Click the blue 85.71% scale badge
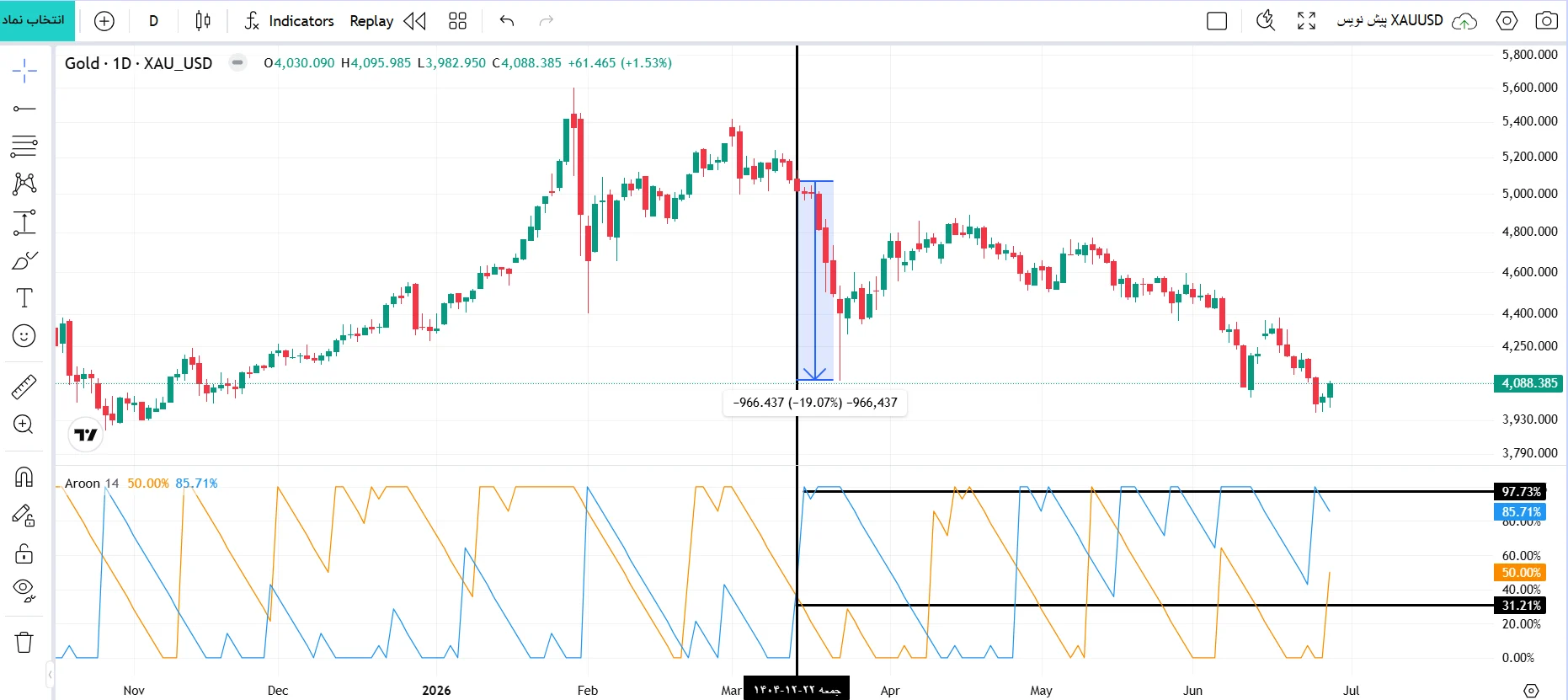 1521,511
